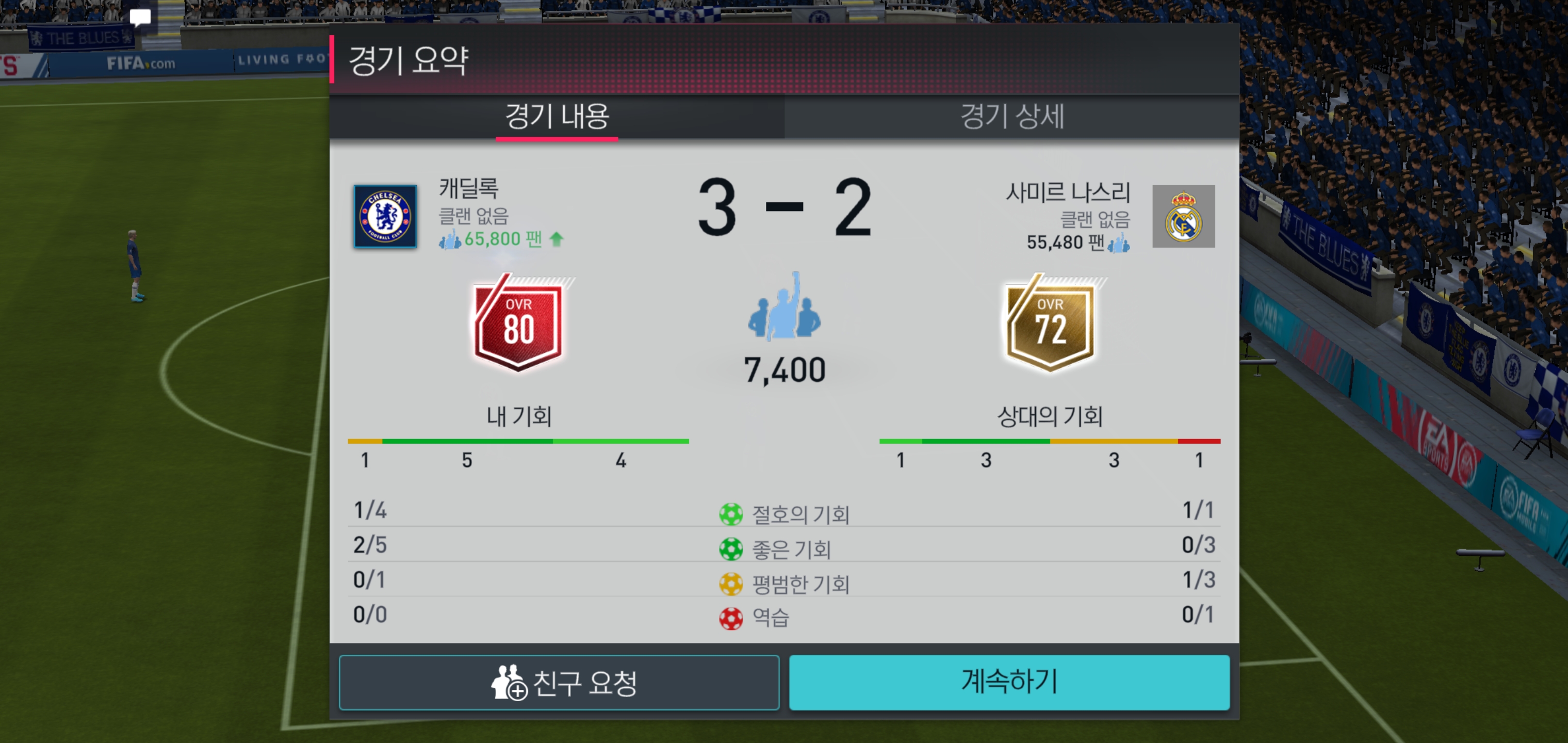The image size is (1568, 743).
Task: Click the fan icon next to 55,480 팬
Action: click(1118, 243)
